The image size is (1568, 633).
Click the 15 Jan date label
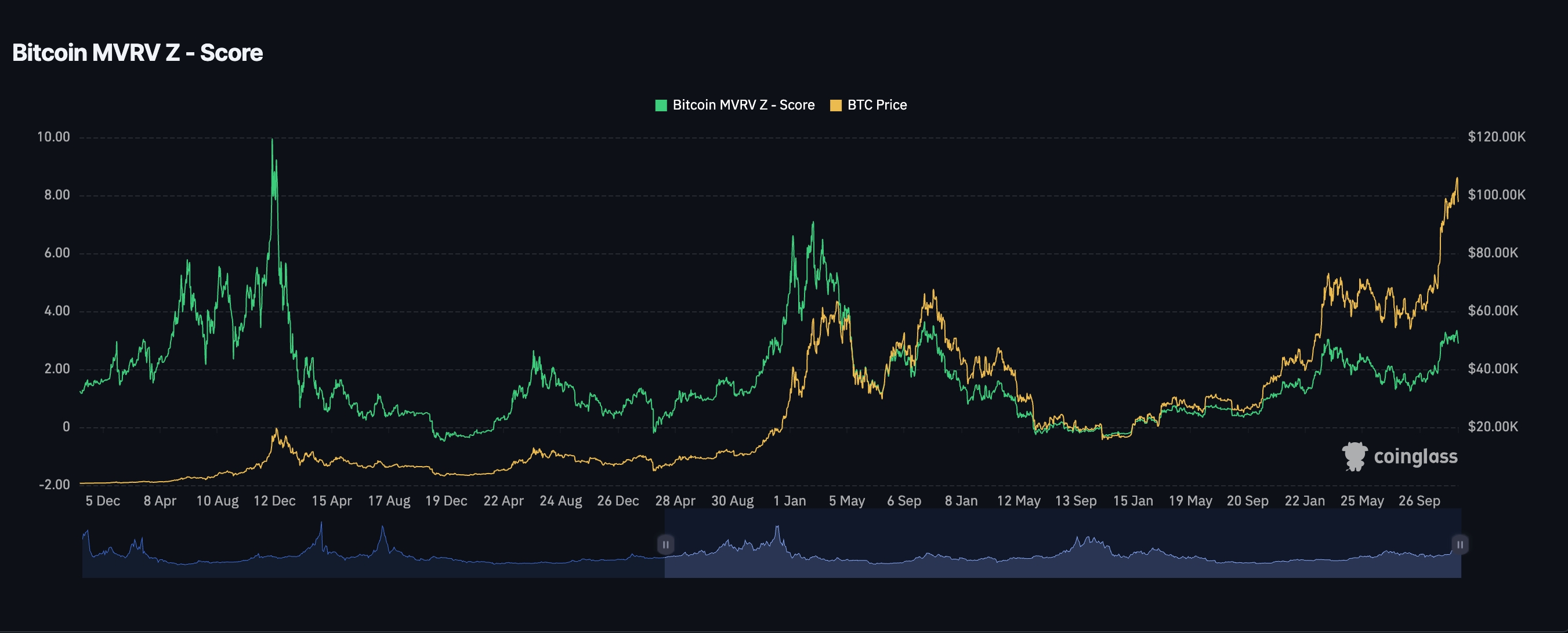pyautogui.click(x=1133, y=501)
